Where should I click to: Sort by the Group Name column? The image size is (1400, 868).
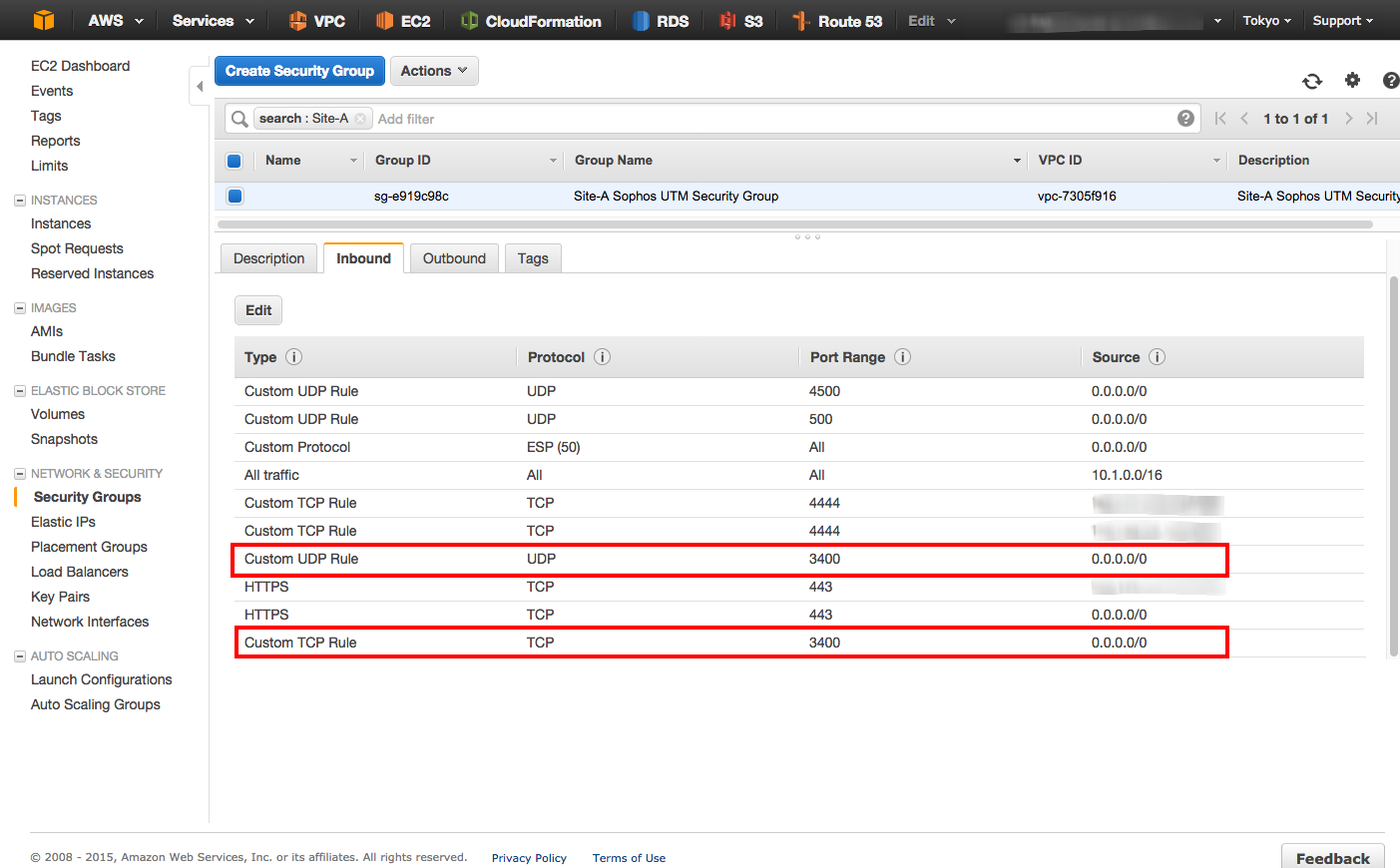[613, 160]
